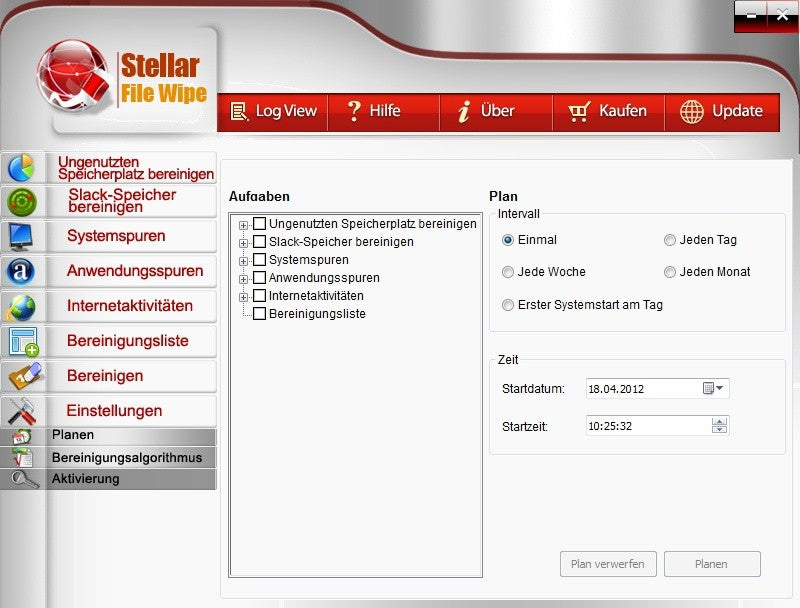800x608 pixels.
Task: Select the Bereinigungsalgorithmus sub-item
Action: pos(108,458)
